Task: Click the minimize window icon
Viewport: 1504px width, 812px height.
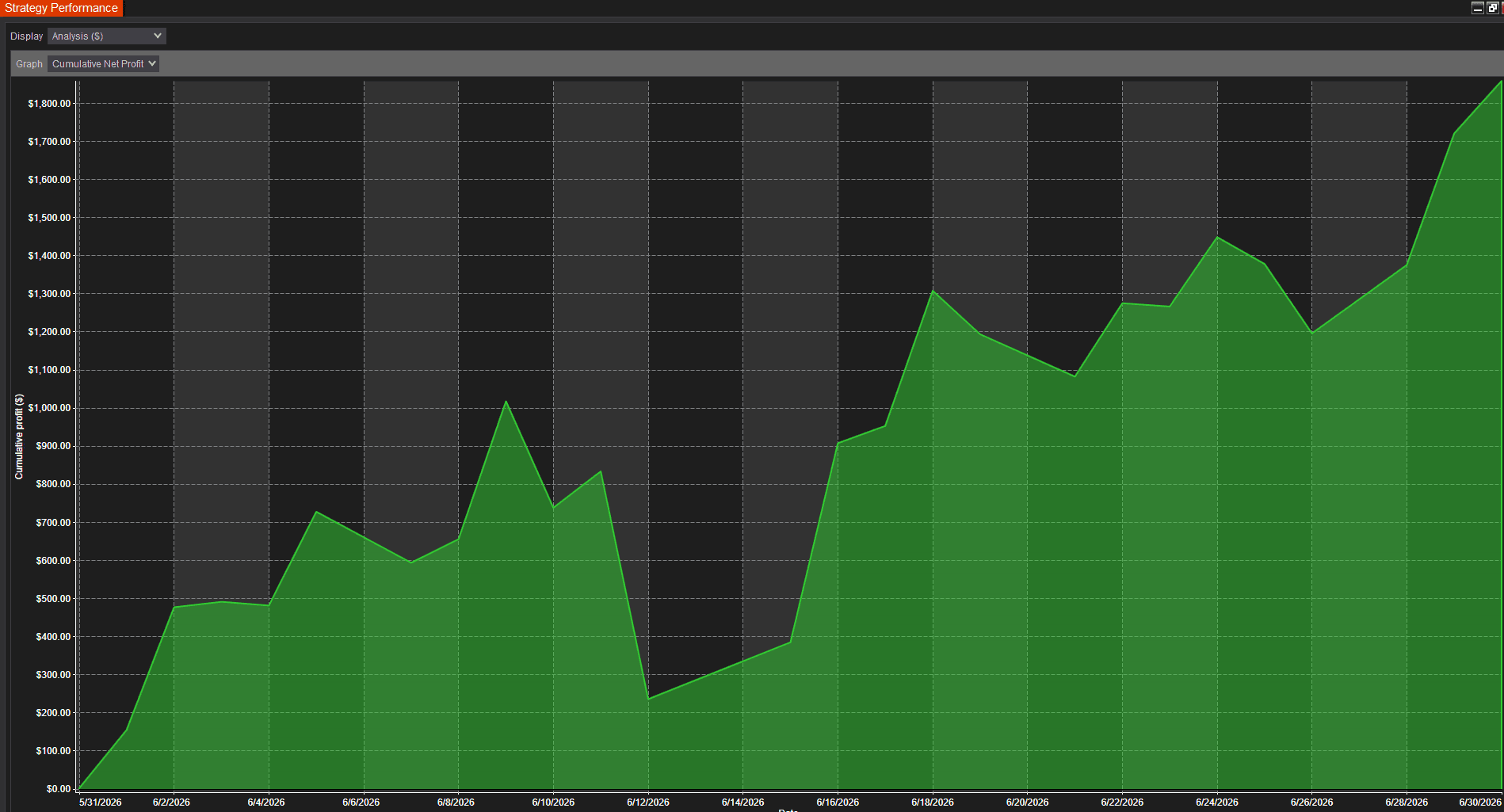Action: coord(1478,8)
